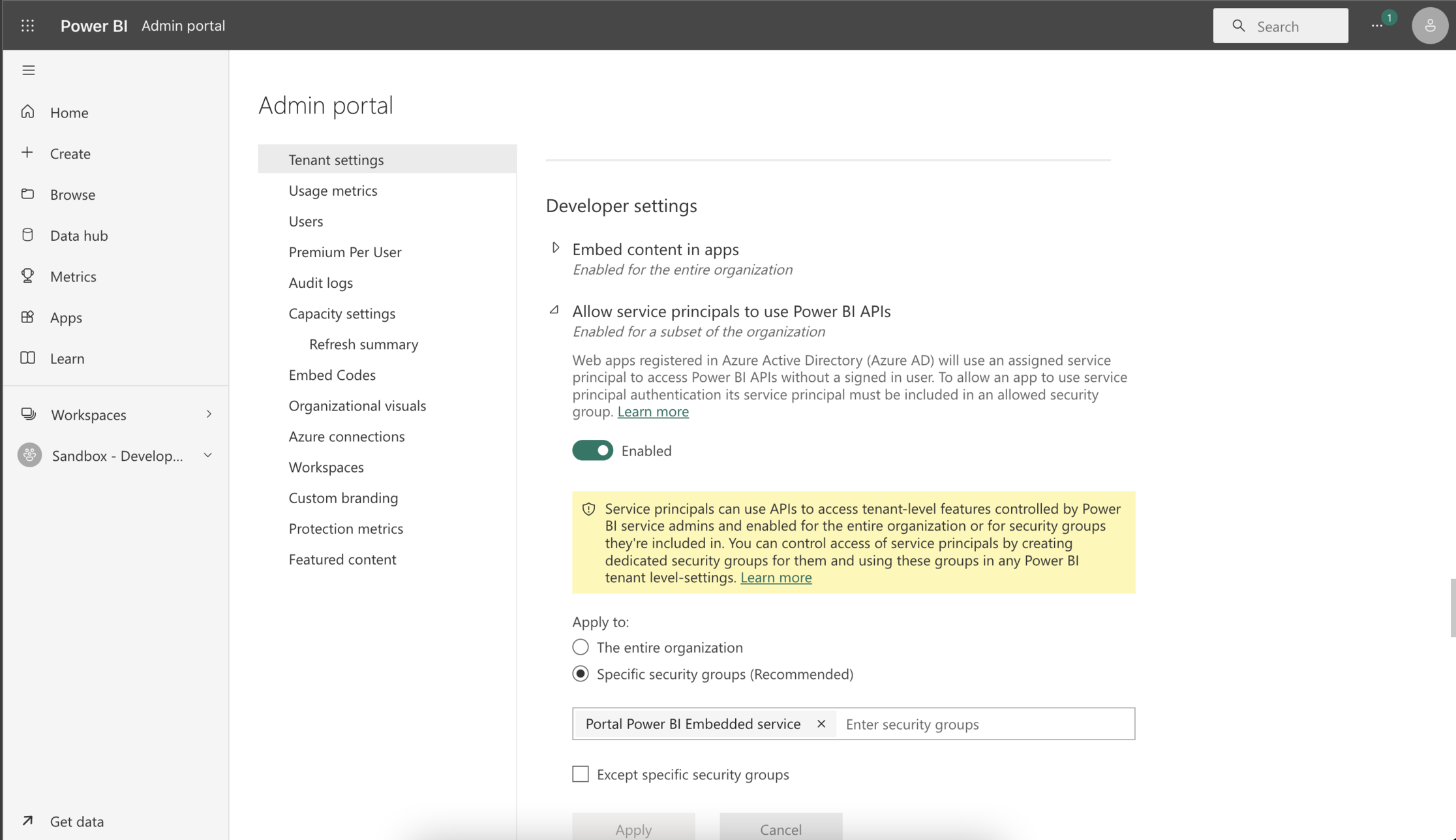Open Learn more link in yellow notice

click(776, 578)
